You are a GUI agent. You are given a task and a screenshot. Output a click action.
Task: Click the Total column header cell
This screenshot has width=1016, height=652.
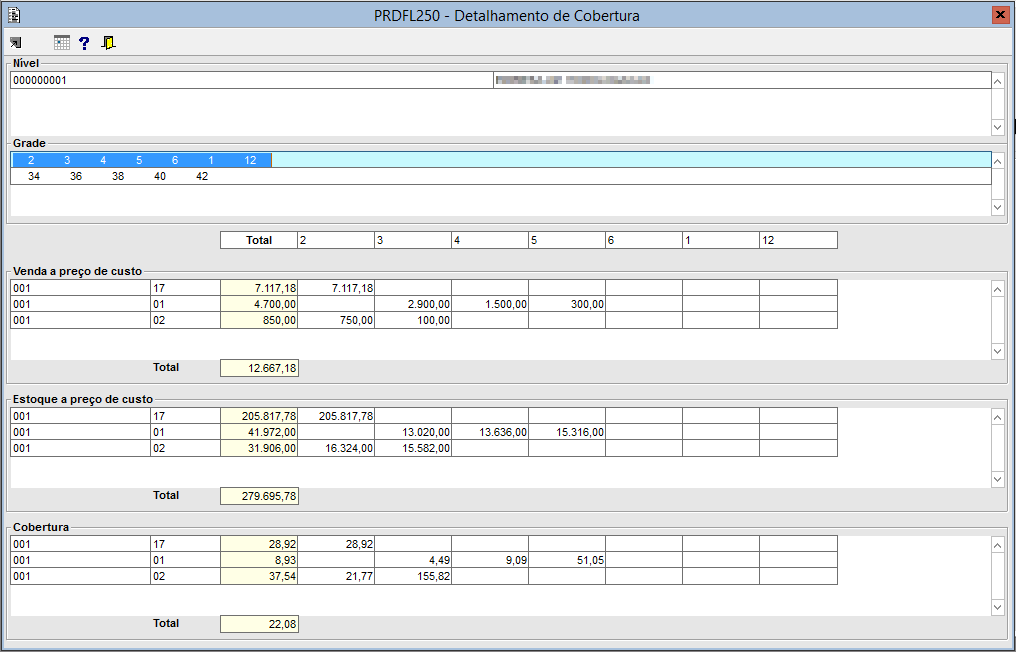pyautogui.click(x=259, y=240)
